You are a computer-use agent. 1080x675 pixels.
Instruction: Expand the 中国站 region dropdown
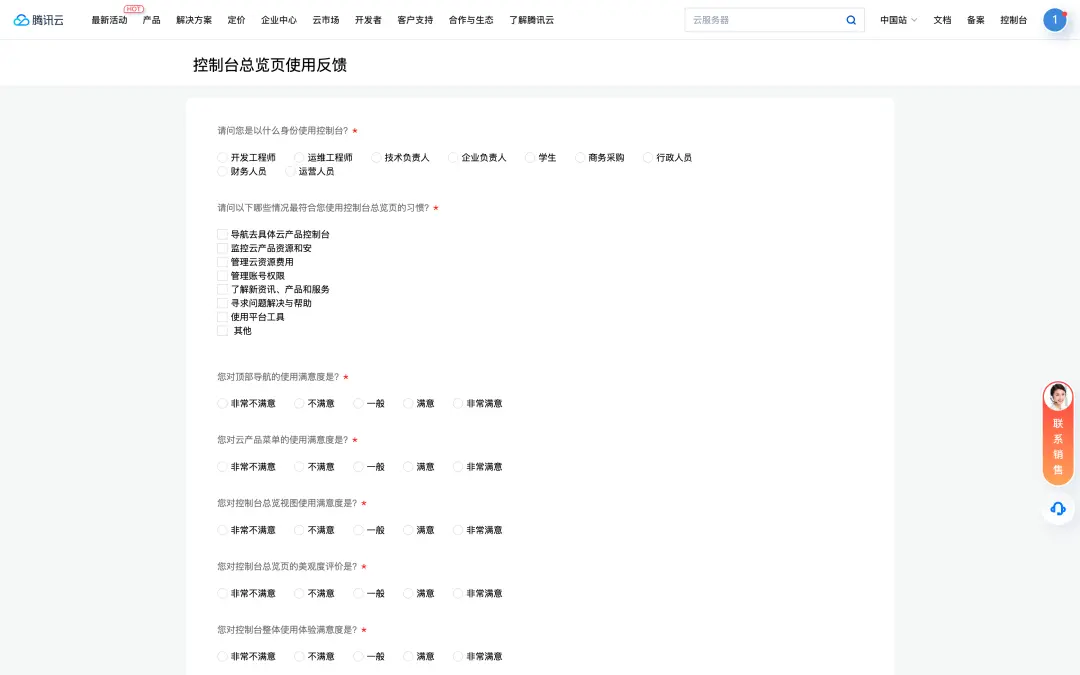point(898,20)
